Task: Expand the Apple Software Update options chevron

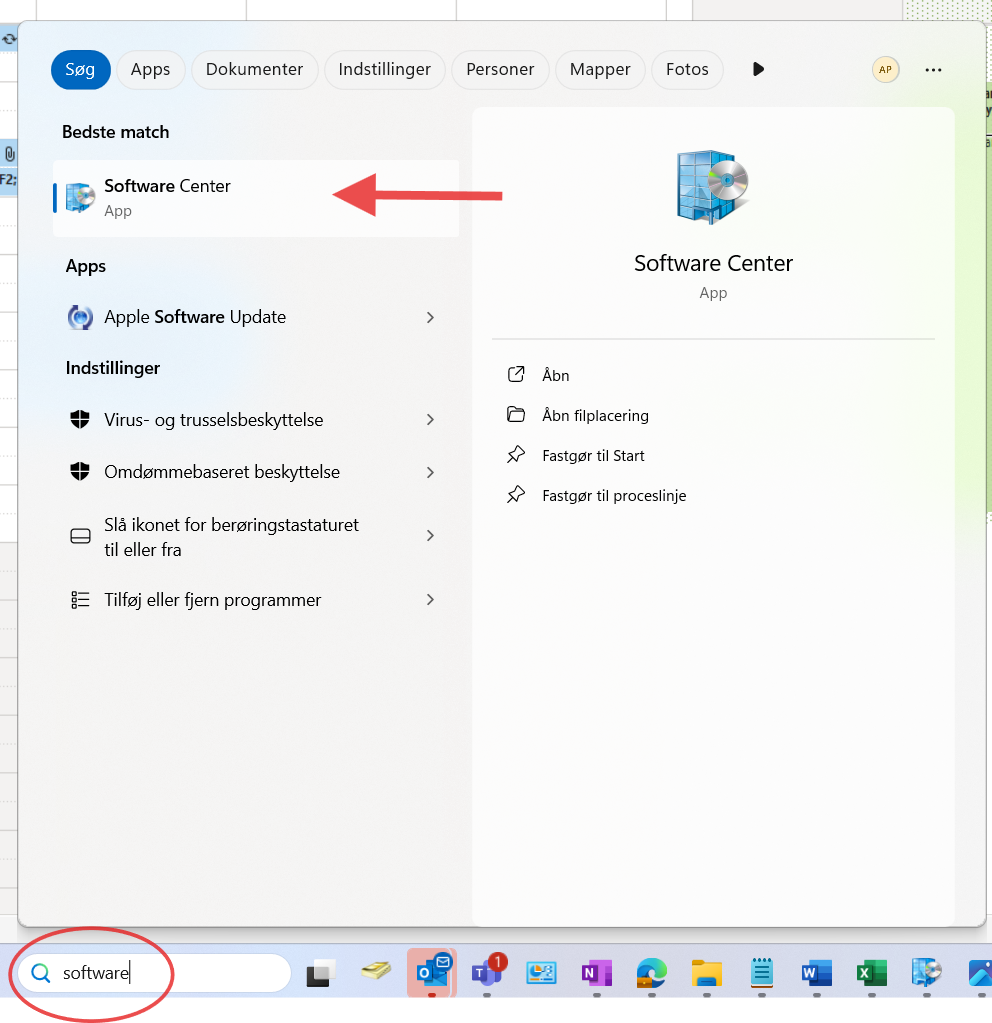Action: 430,317
